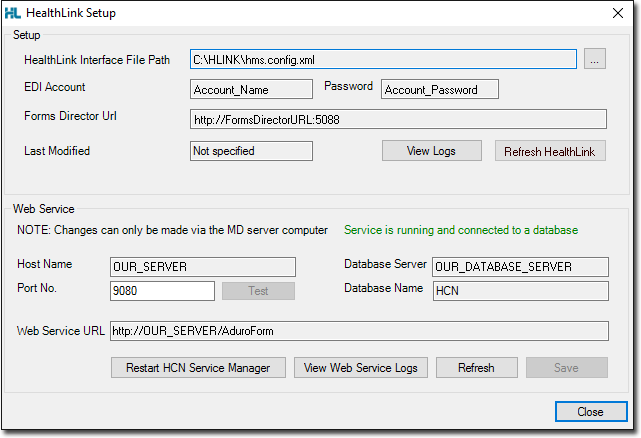Click the EDI Account name field
This screenshot has height=438, width=641.
tap(251, 90)
